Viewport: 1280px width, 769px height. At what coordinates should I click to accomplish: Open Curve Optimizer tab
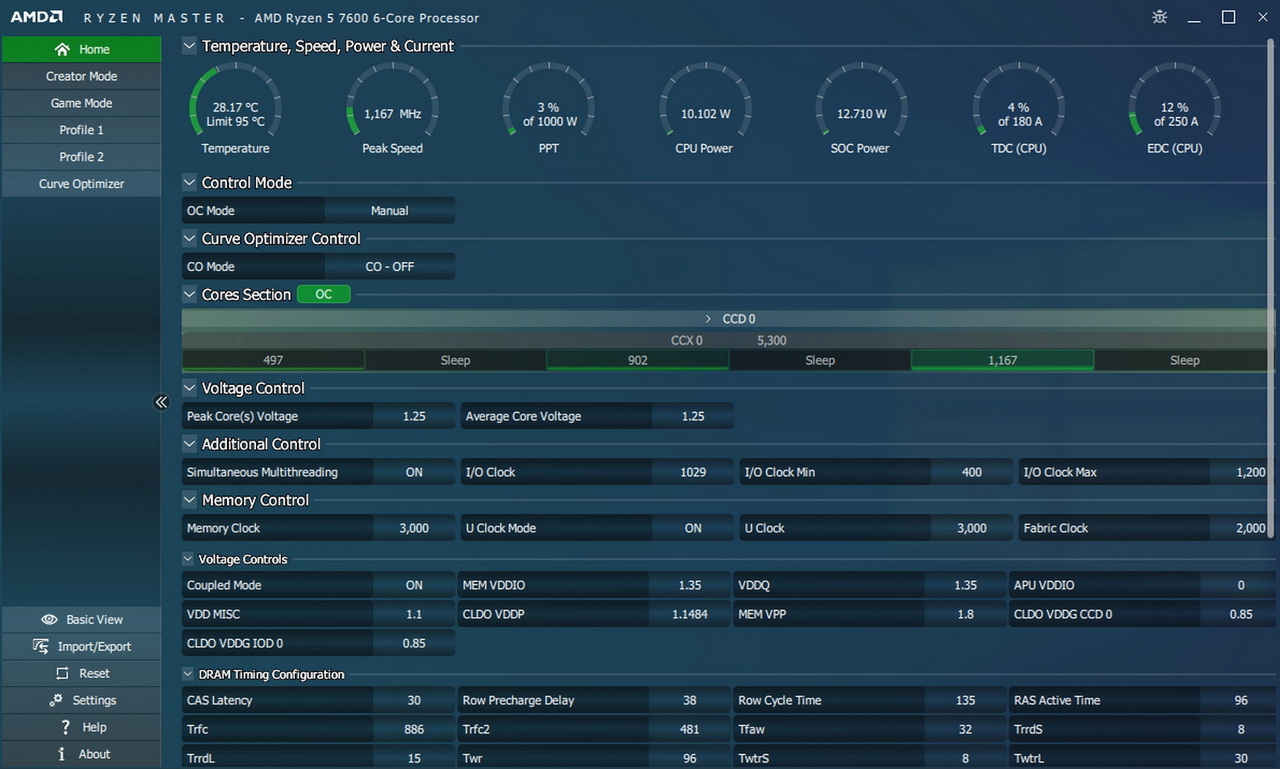[81, 184]
